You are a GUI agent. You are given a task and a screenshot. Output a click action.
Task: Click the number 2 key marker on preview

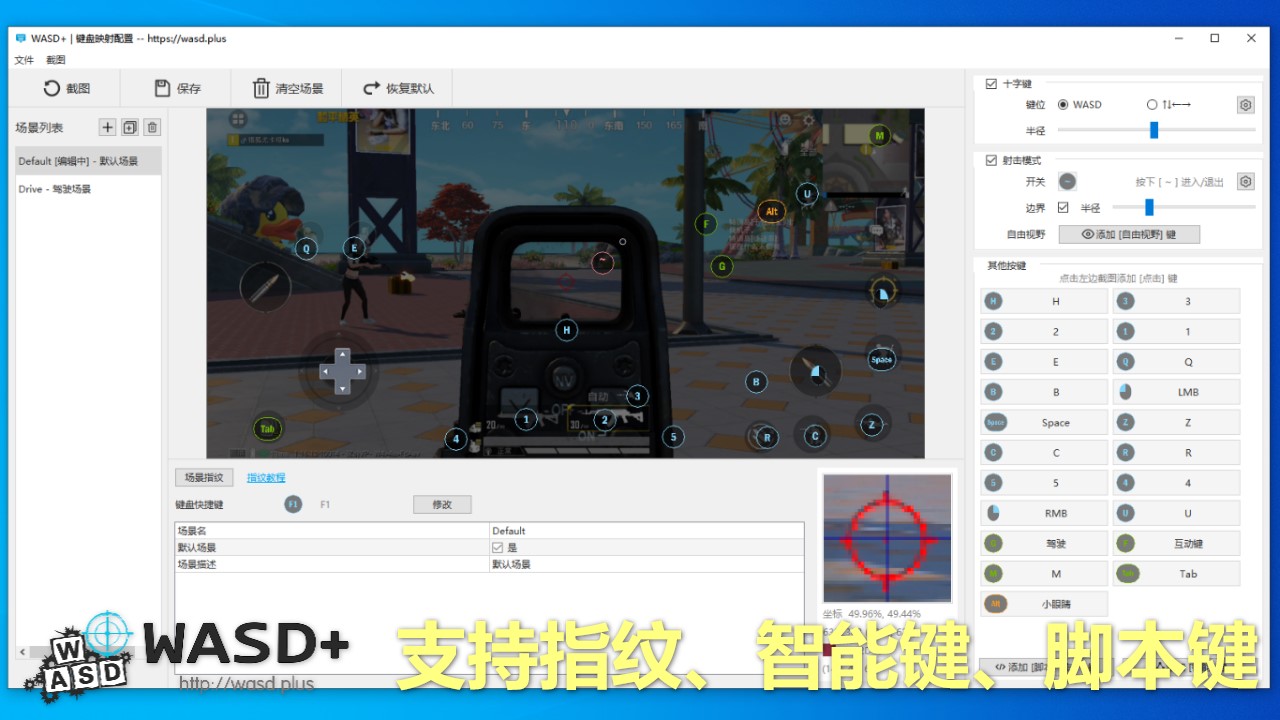(604, 421)
